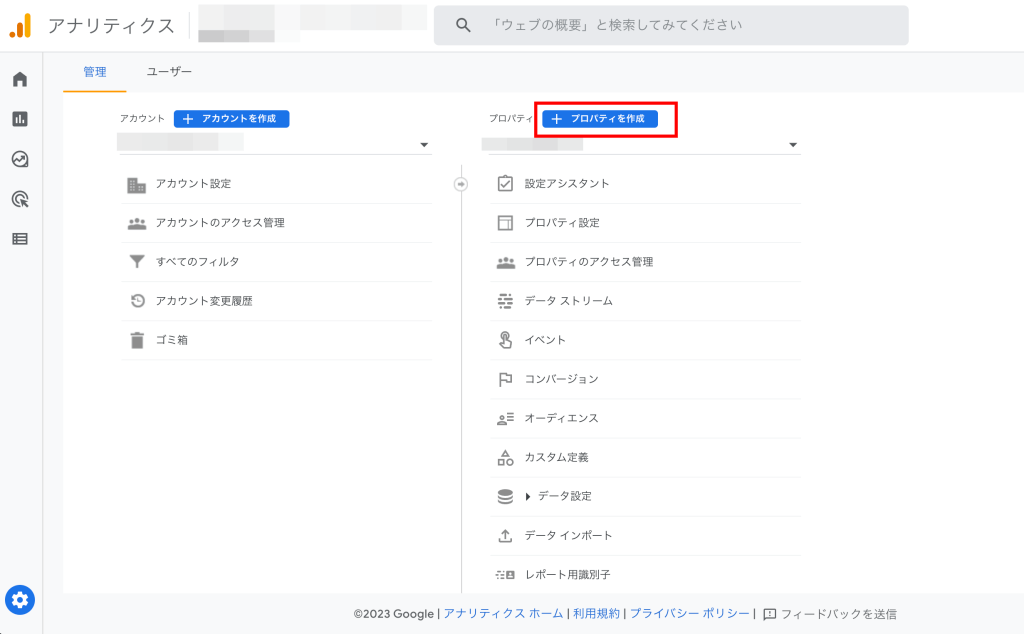
Task: Click the イベント touch icon
Action: (505, 340)
